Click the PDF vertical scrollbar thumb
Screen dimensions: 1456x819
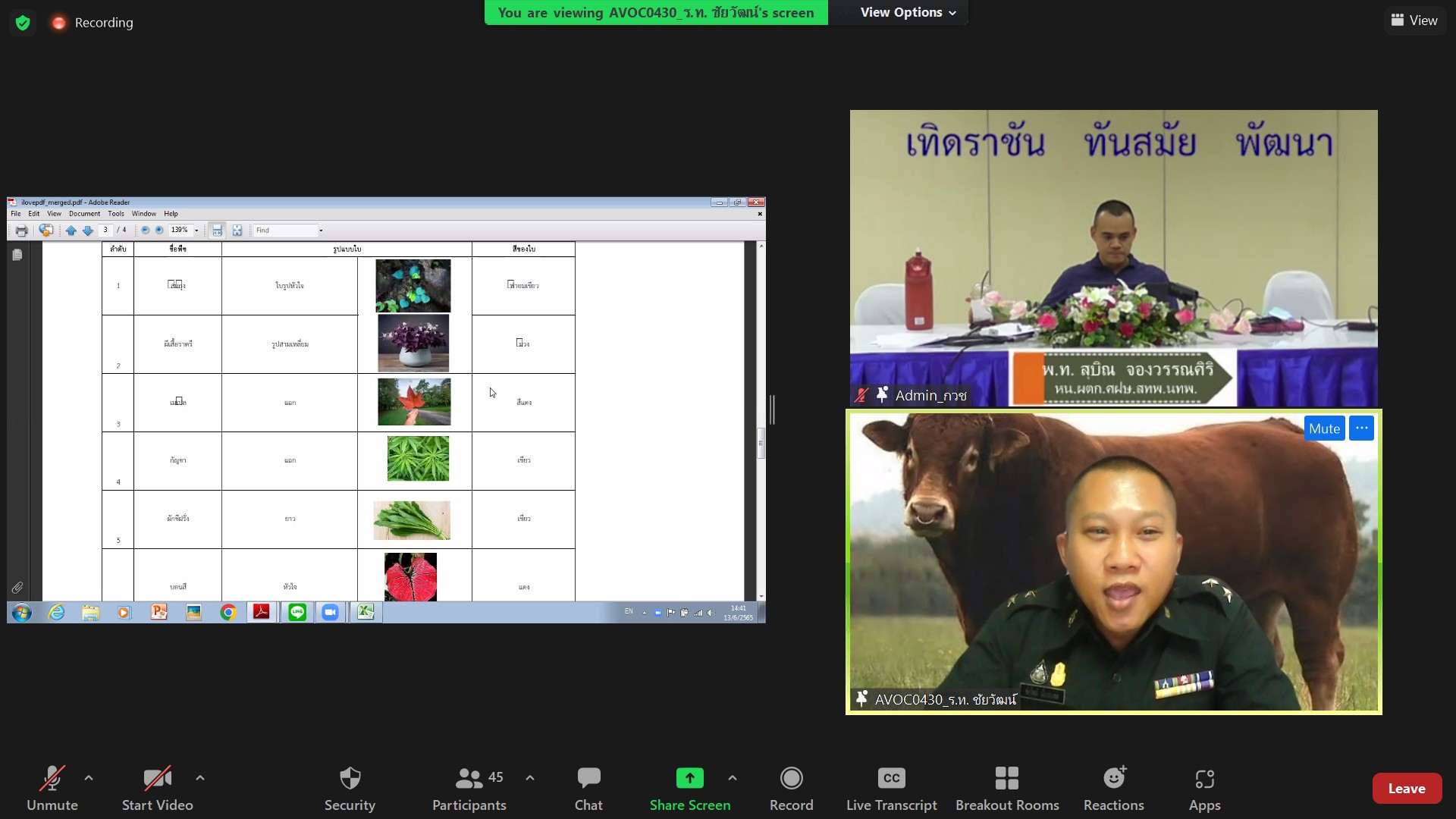tap(761, 444)
